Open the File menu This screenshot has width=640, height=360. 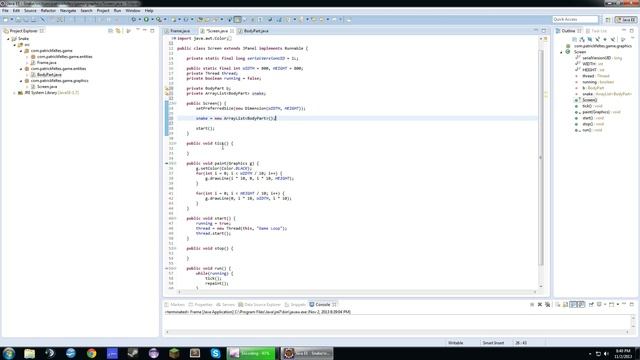pyautogui.click(x=5, y=11)
